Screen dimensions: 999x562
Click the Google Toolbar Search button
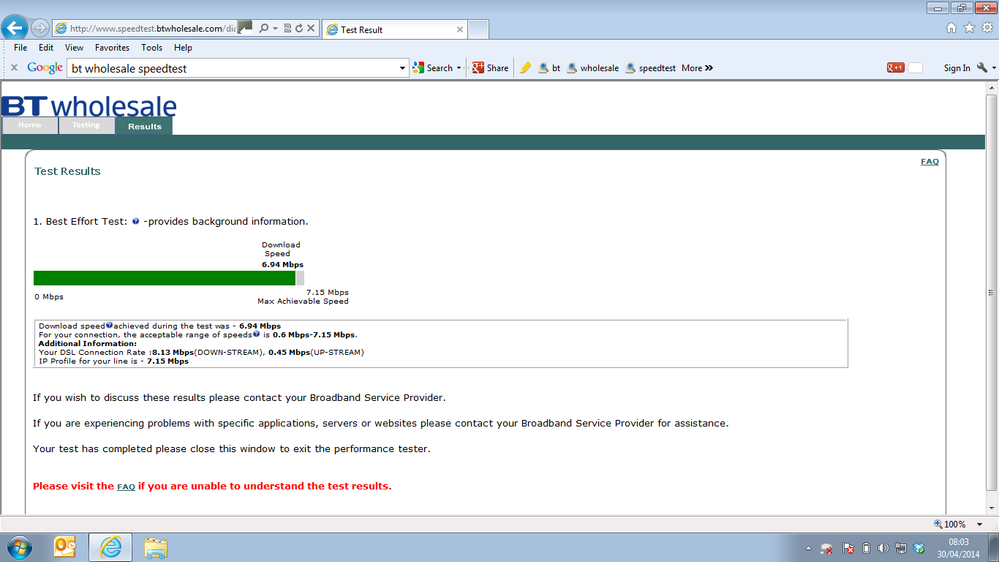[433, 68]
